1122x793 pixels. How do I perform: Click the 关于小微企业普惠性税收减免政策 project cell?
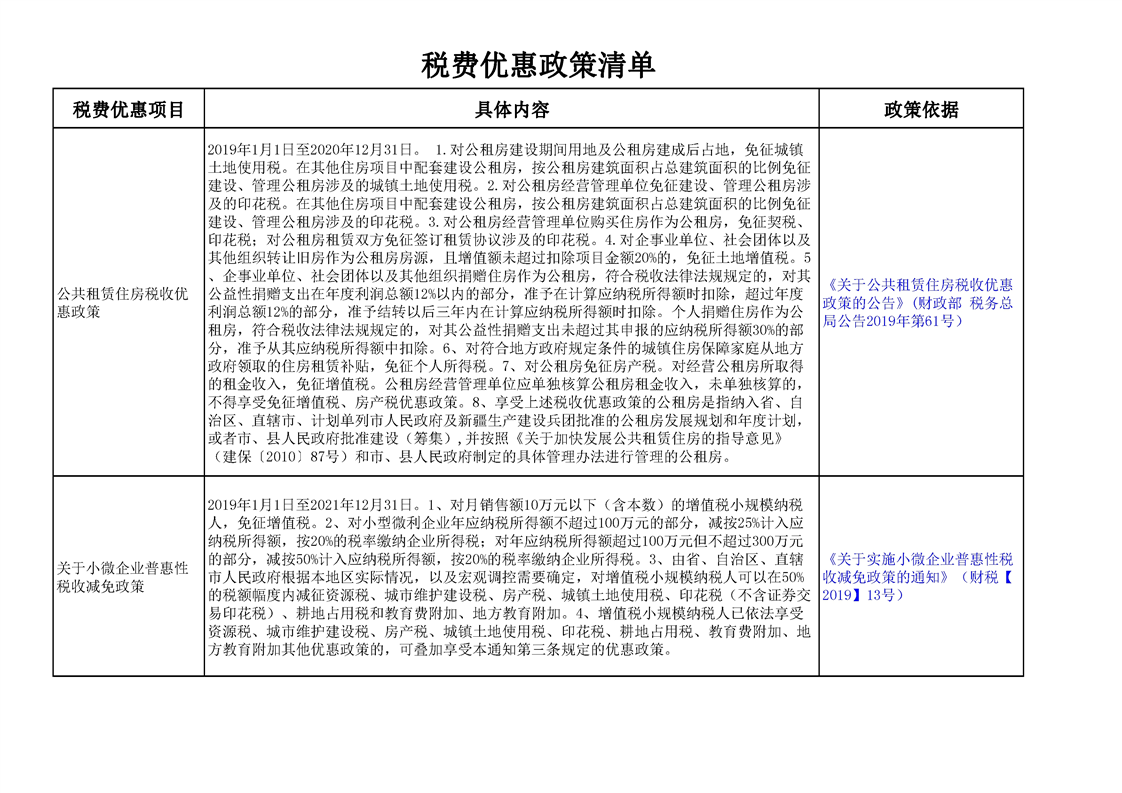click(x=122, y=577)
